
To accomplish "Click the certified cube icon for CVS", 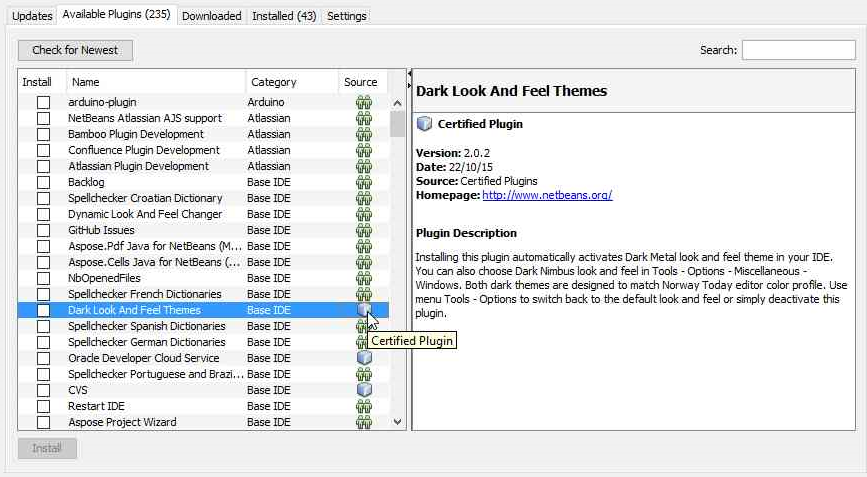I will click(364, 390).
